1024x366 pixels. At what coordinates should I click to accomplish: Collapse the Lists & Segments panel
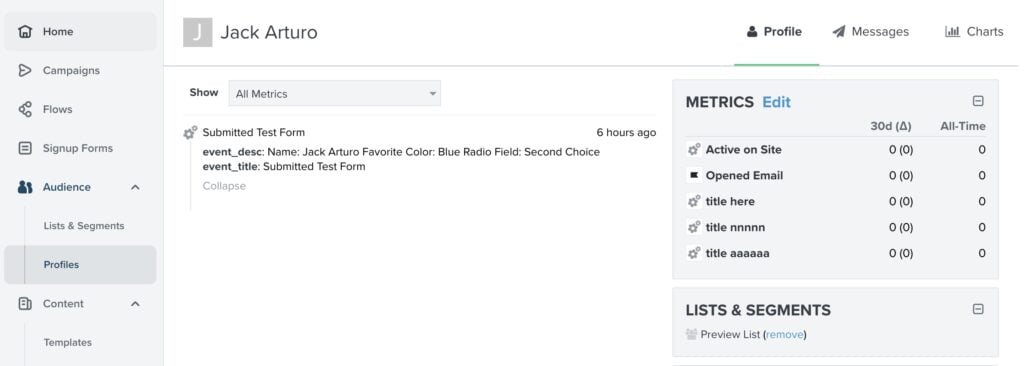click(x=978, y=309)
